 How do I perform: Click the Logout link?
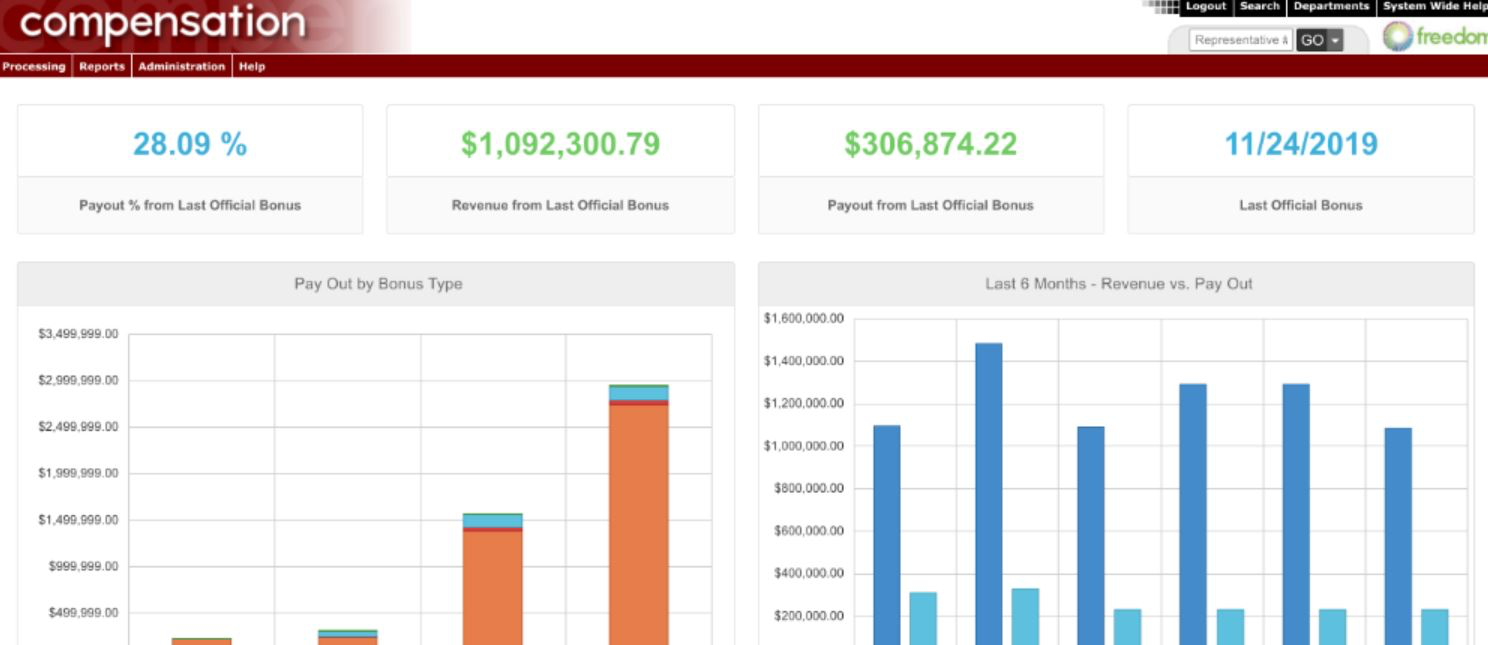click(x=1205, y=5)
